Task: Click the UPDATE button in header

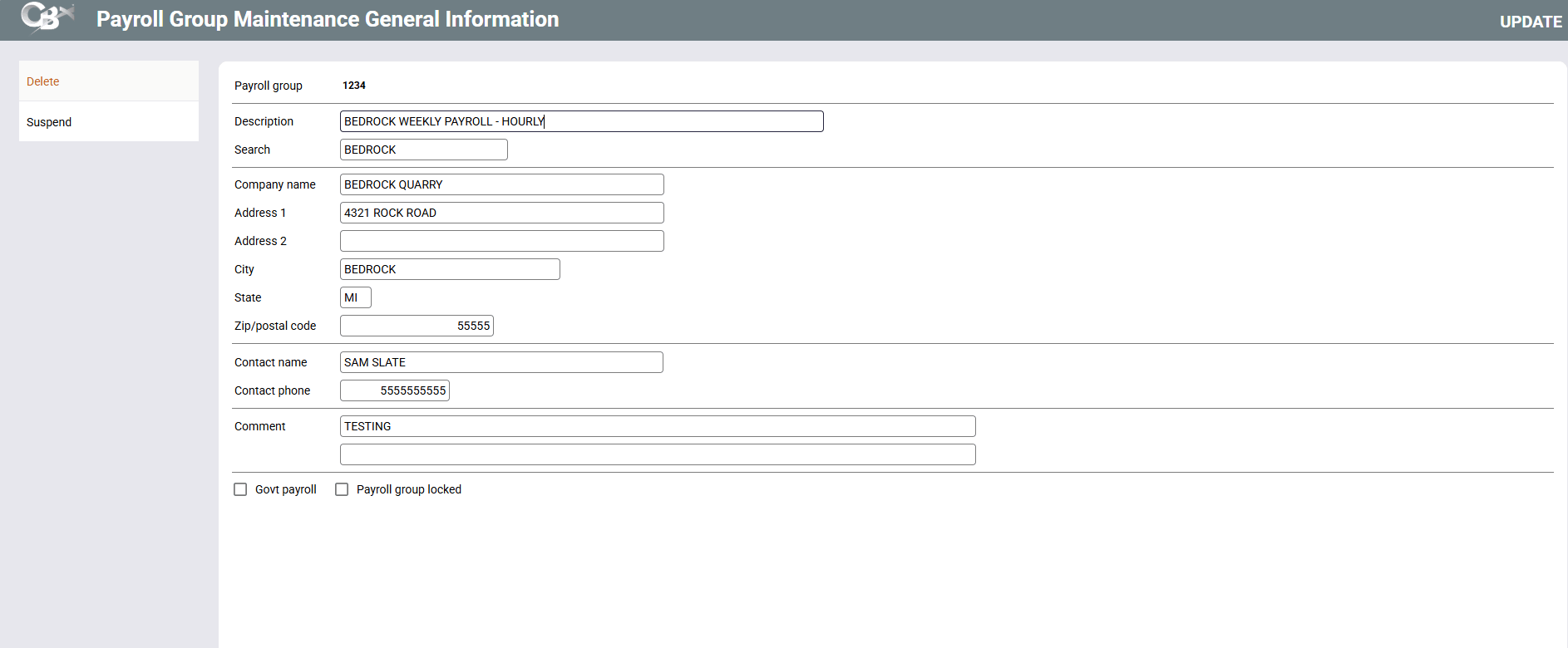Action: coord(1530,22)
